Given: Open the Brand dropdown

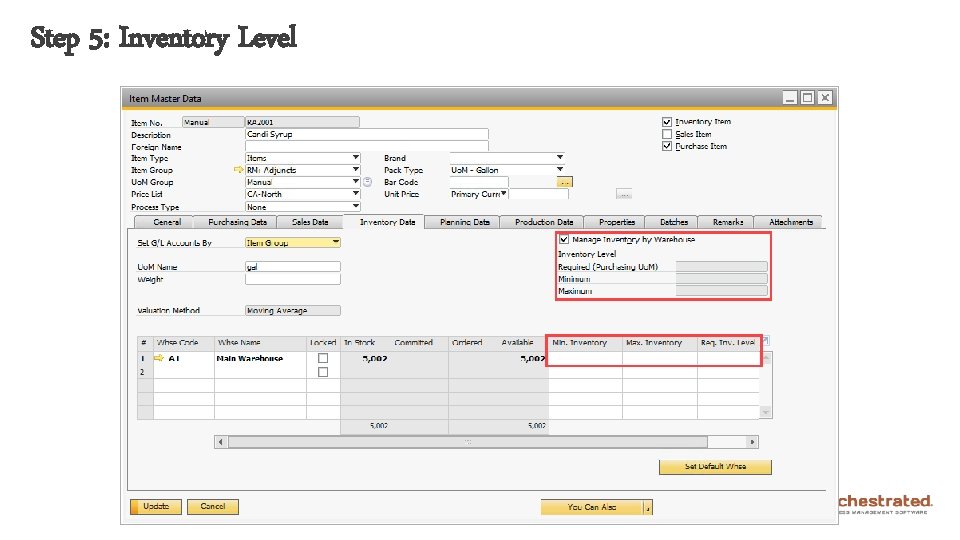Looking at the screenshot, I should (x=560, y=158).
